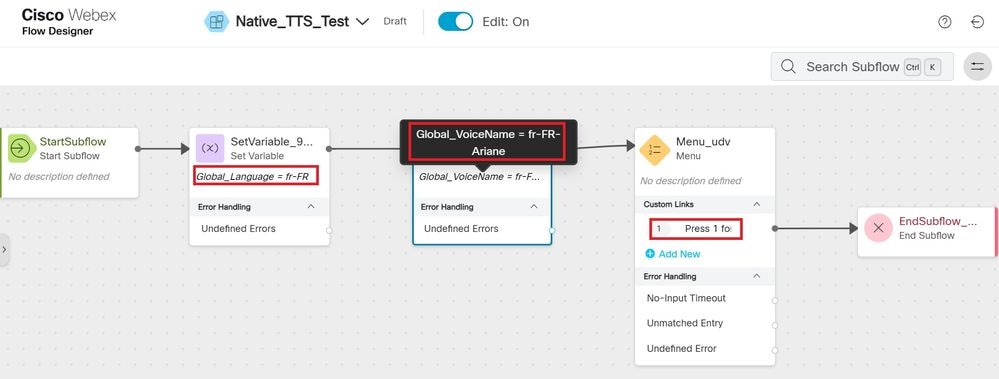Select the StartSubflow node title
This screenshot has height=379, width=999.
[73, 141]
